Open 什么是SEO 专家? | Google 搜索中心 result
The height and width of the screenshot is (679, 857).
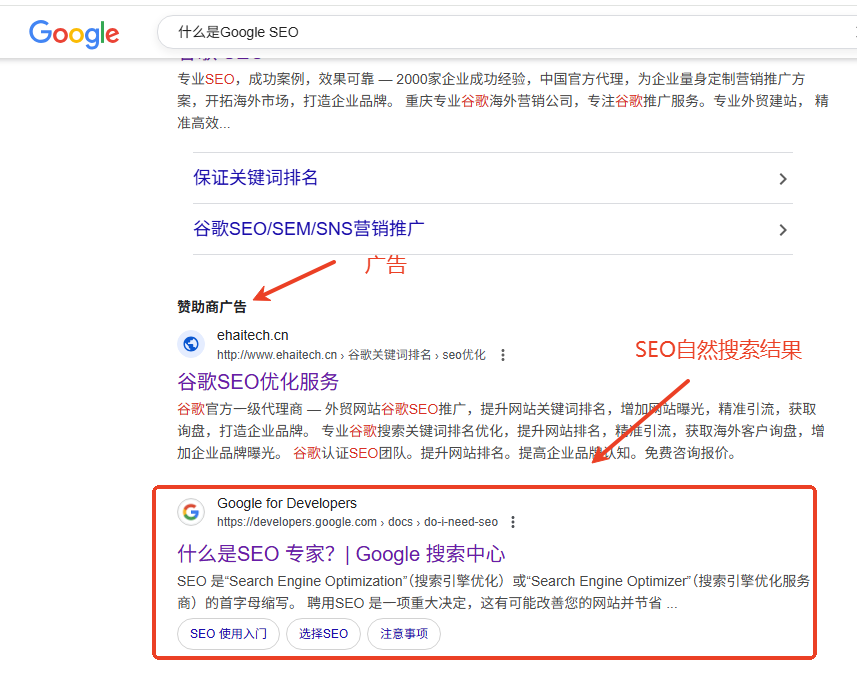341,554
